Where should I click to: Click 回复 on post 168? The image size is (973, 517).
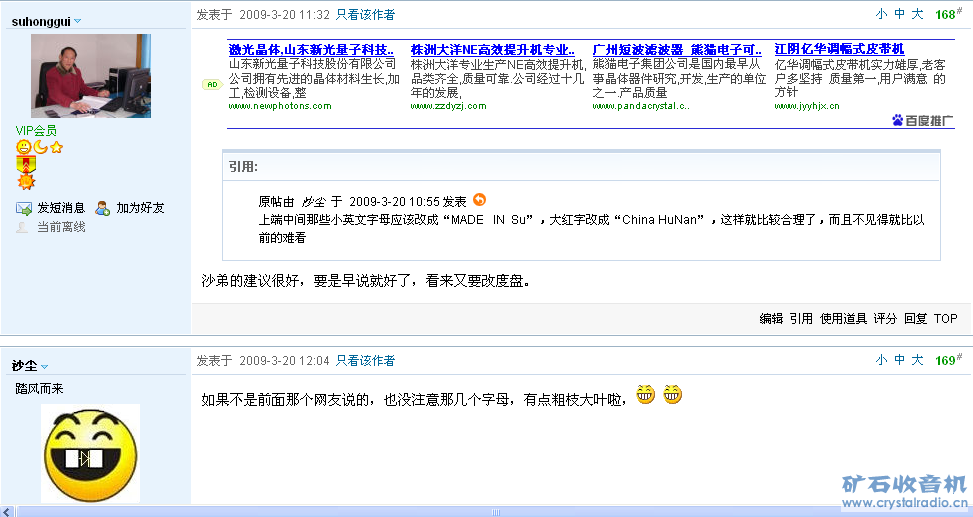[x=915, y=318]
